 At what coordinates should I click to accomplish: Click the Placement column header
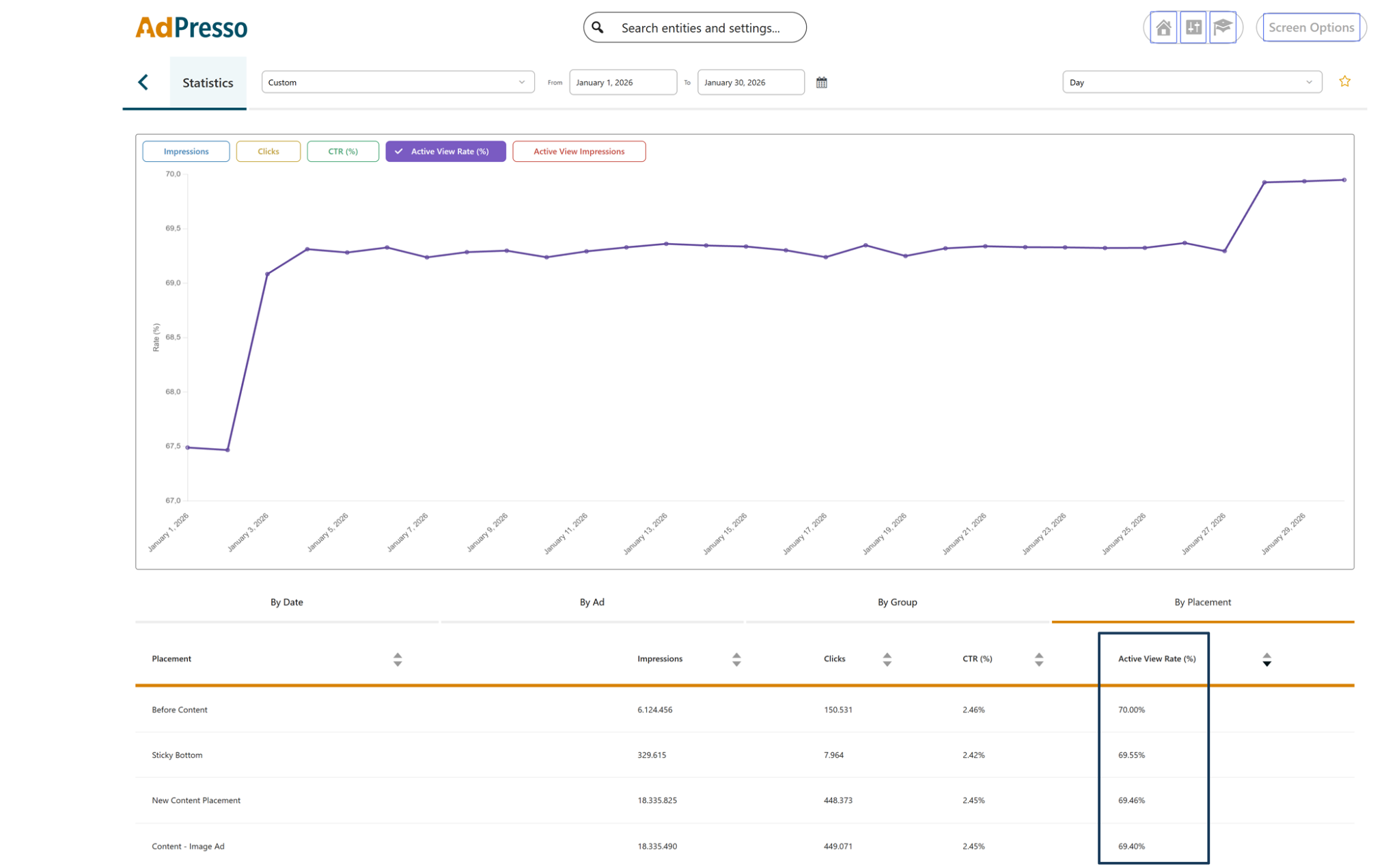pos(171,659)
